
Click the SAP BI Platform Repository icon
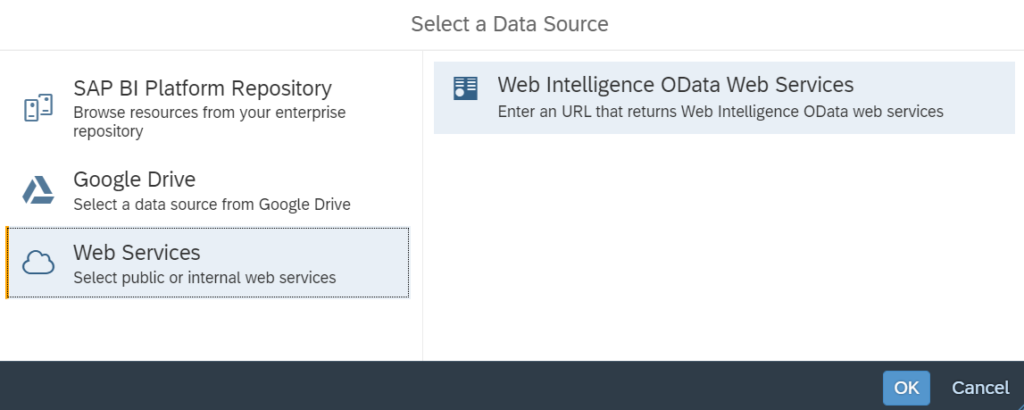coord(39,108)
